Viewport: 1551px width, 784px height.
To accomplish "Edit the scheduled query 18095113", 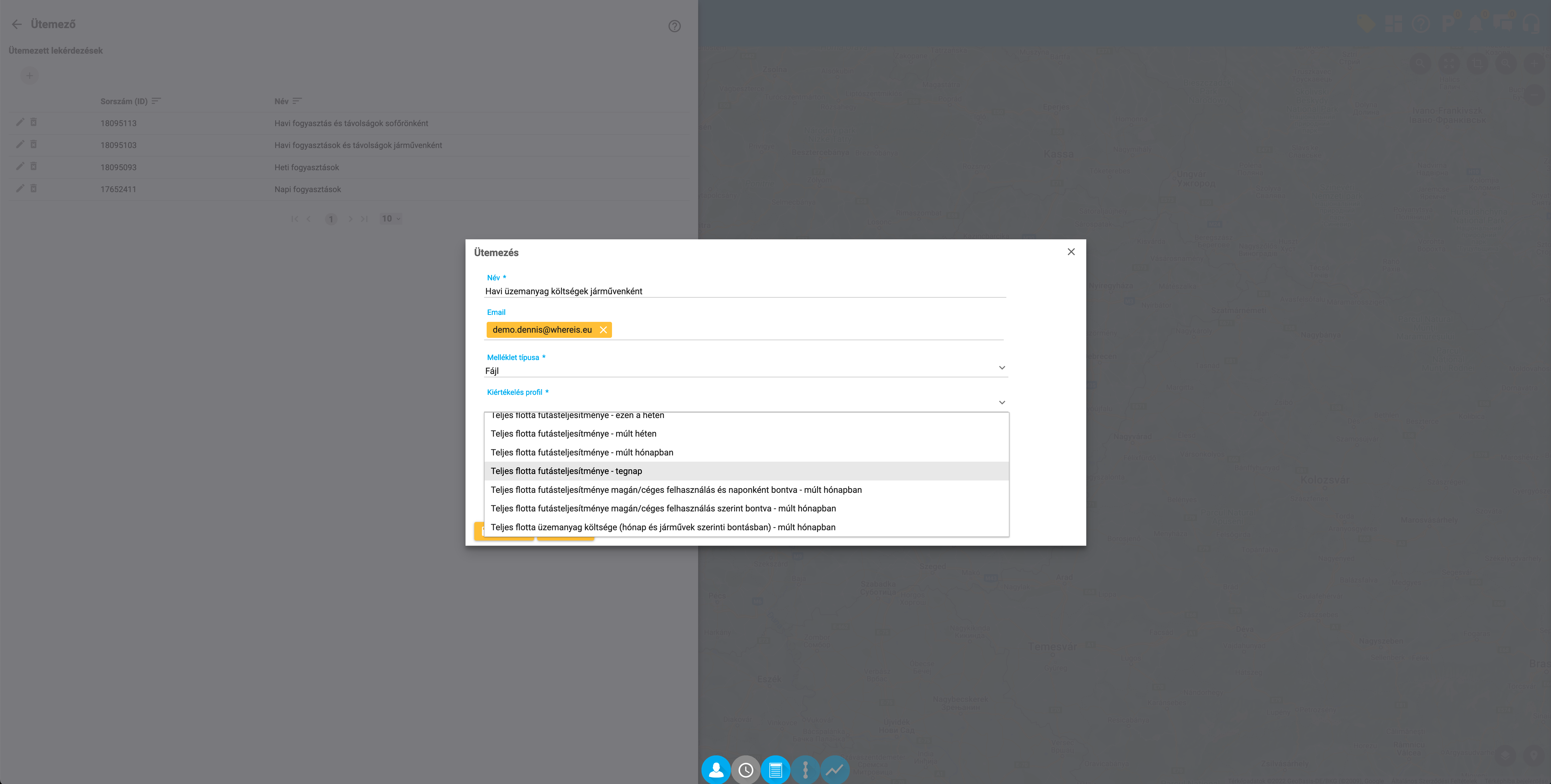I will [x=20, y=122].
